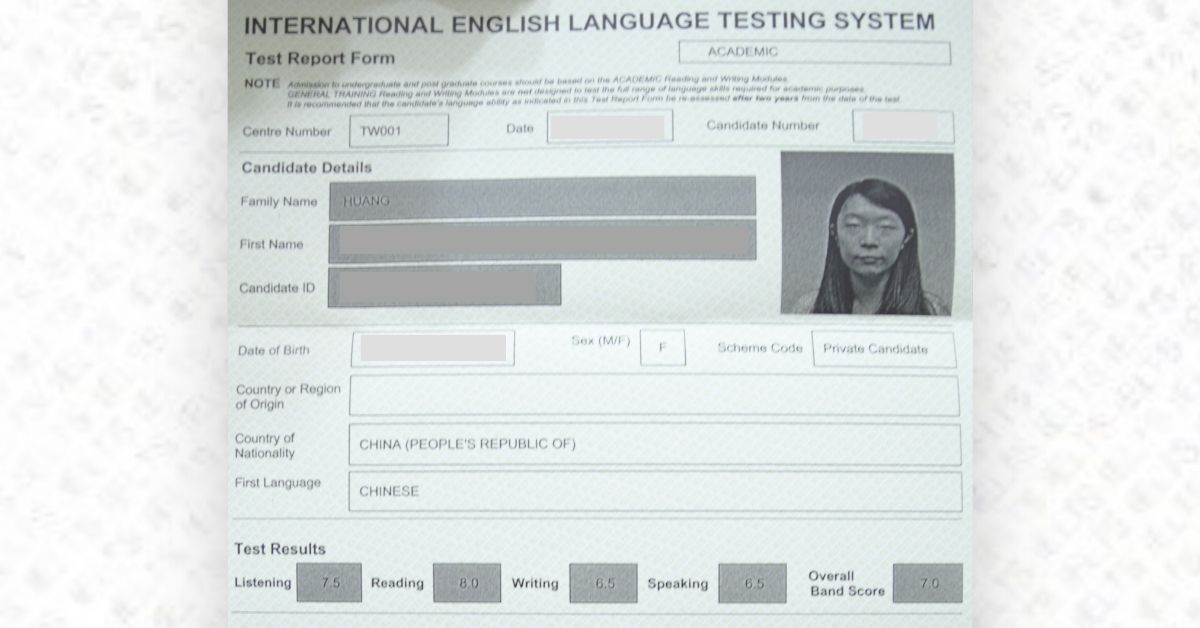
Task: Select the Candidate ID field
Action: point(444,285)
